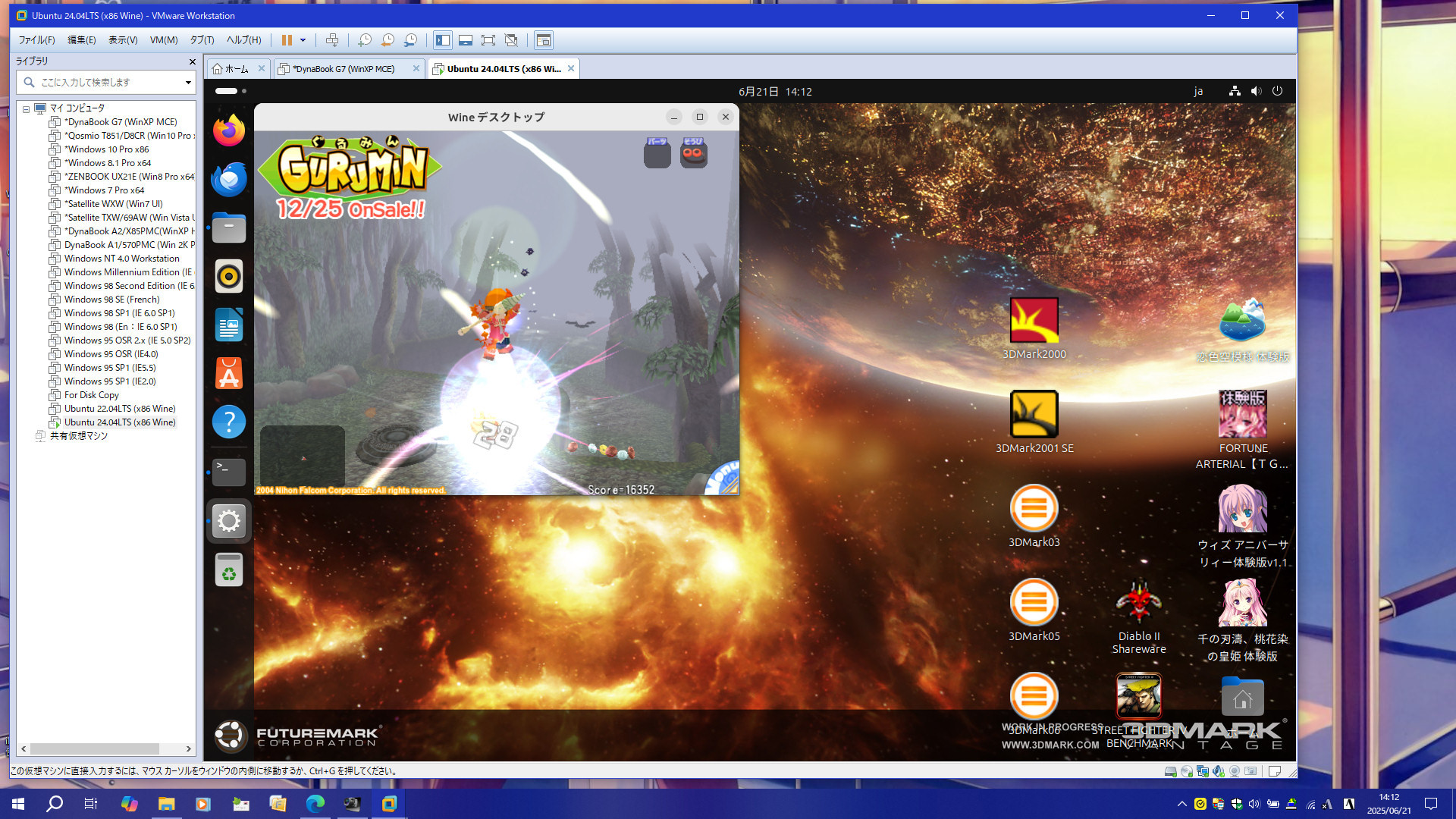This screenshot has width=1456, height=819.
Task: Open Terminal from the Ubuntu dock
Action: [x=228, y=472]
